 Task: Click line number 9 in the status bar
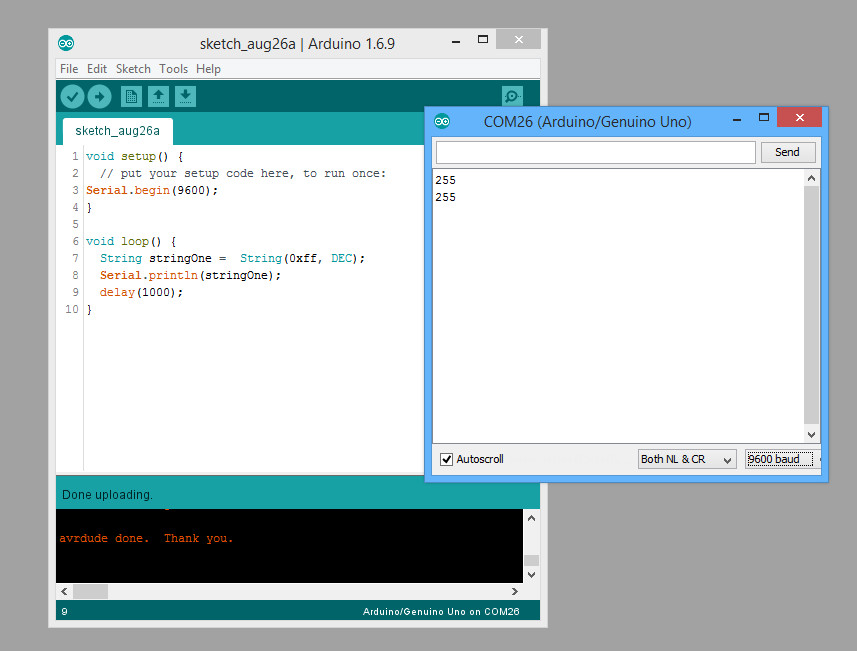coord(64,612)
